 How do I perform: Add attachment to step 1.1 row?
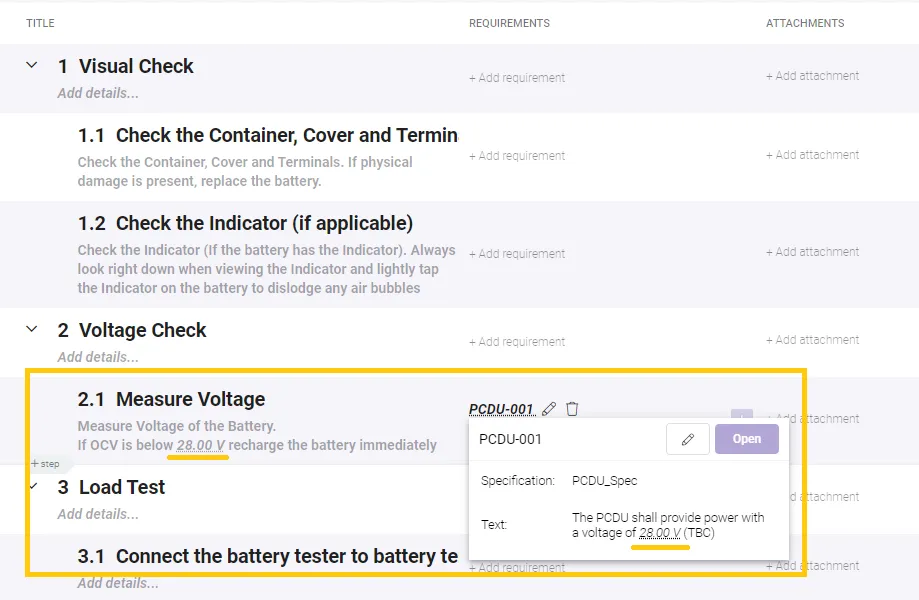tap(812, 155)
